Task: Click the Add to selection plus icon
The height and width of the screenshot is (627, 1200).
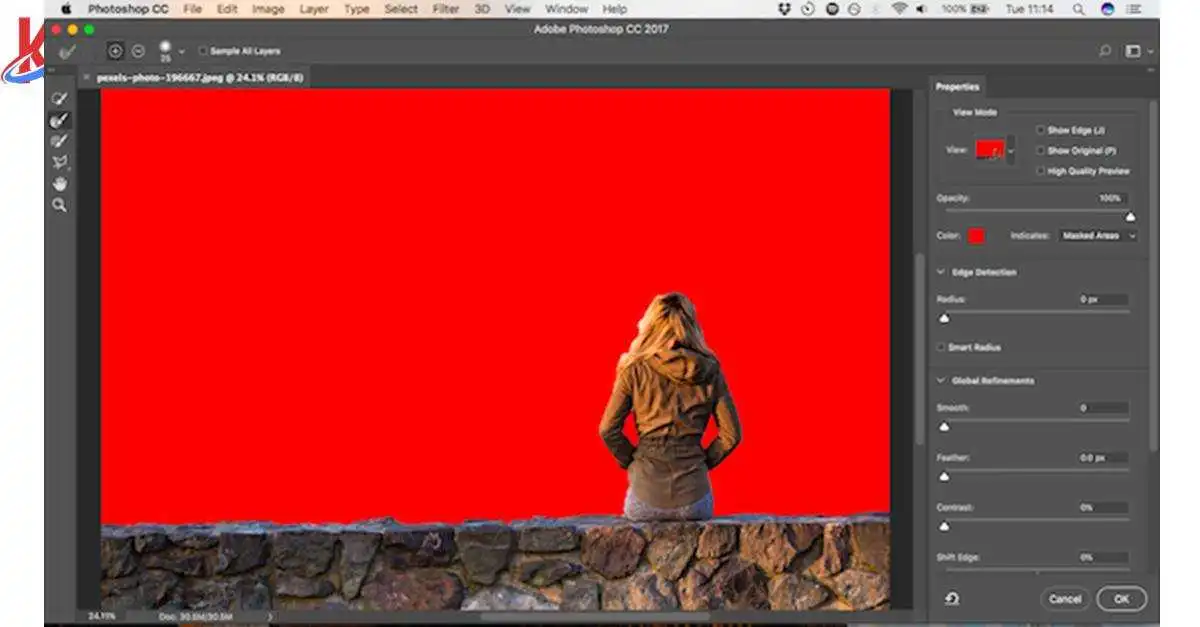Action: 116,51
